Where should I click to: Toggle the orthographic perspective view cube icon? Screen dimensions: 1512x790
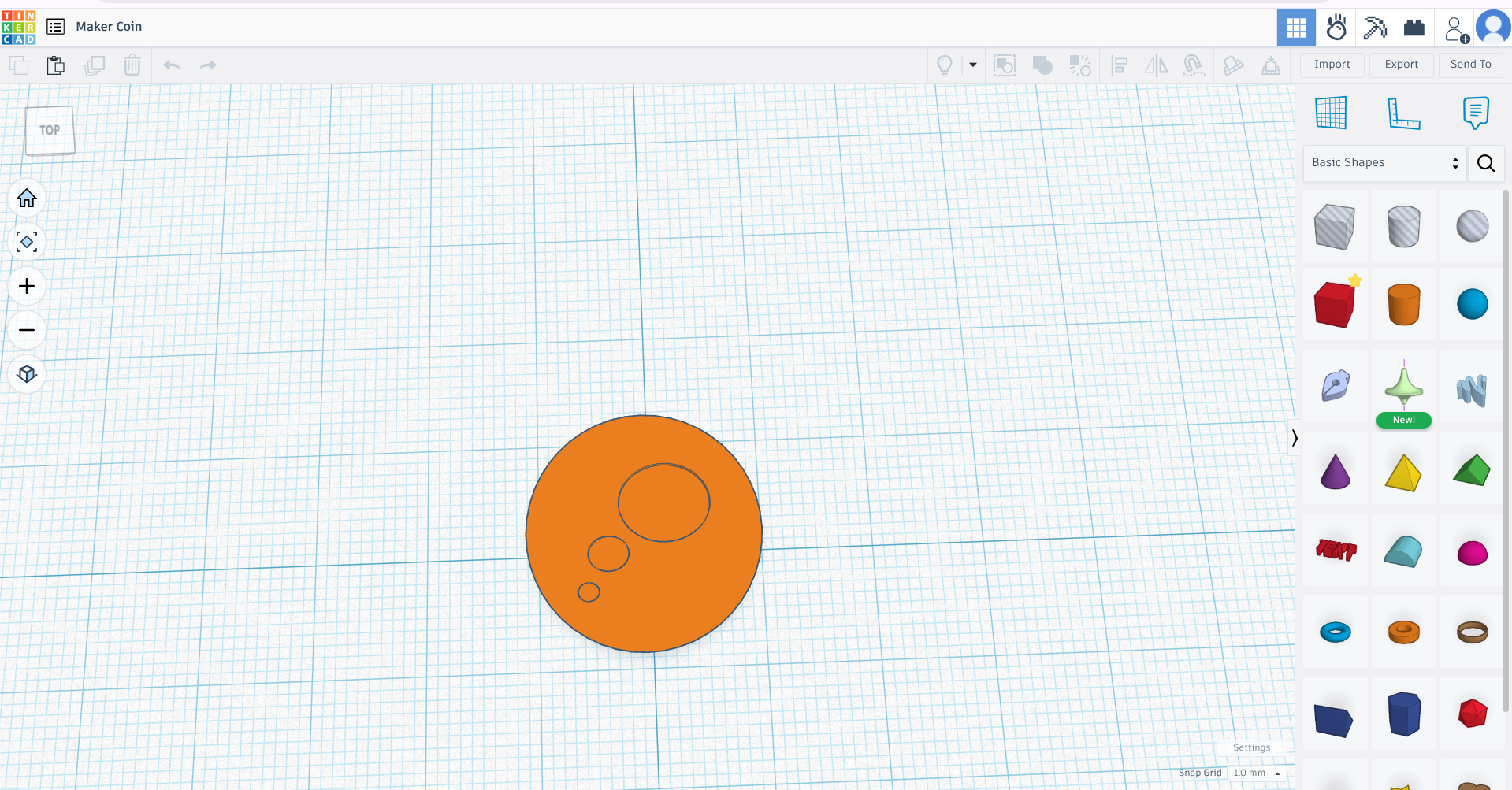(x=27, y=374)
